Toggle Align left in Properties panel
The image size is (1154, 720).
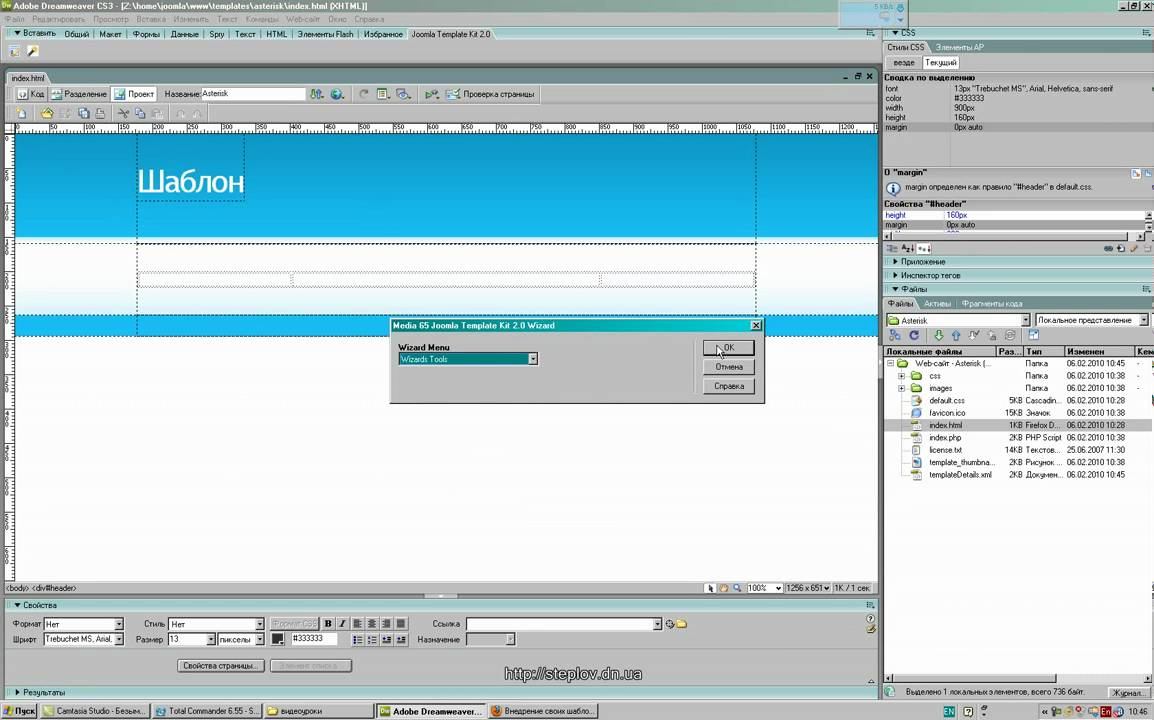(x=358, y=624)
